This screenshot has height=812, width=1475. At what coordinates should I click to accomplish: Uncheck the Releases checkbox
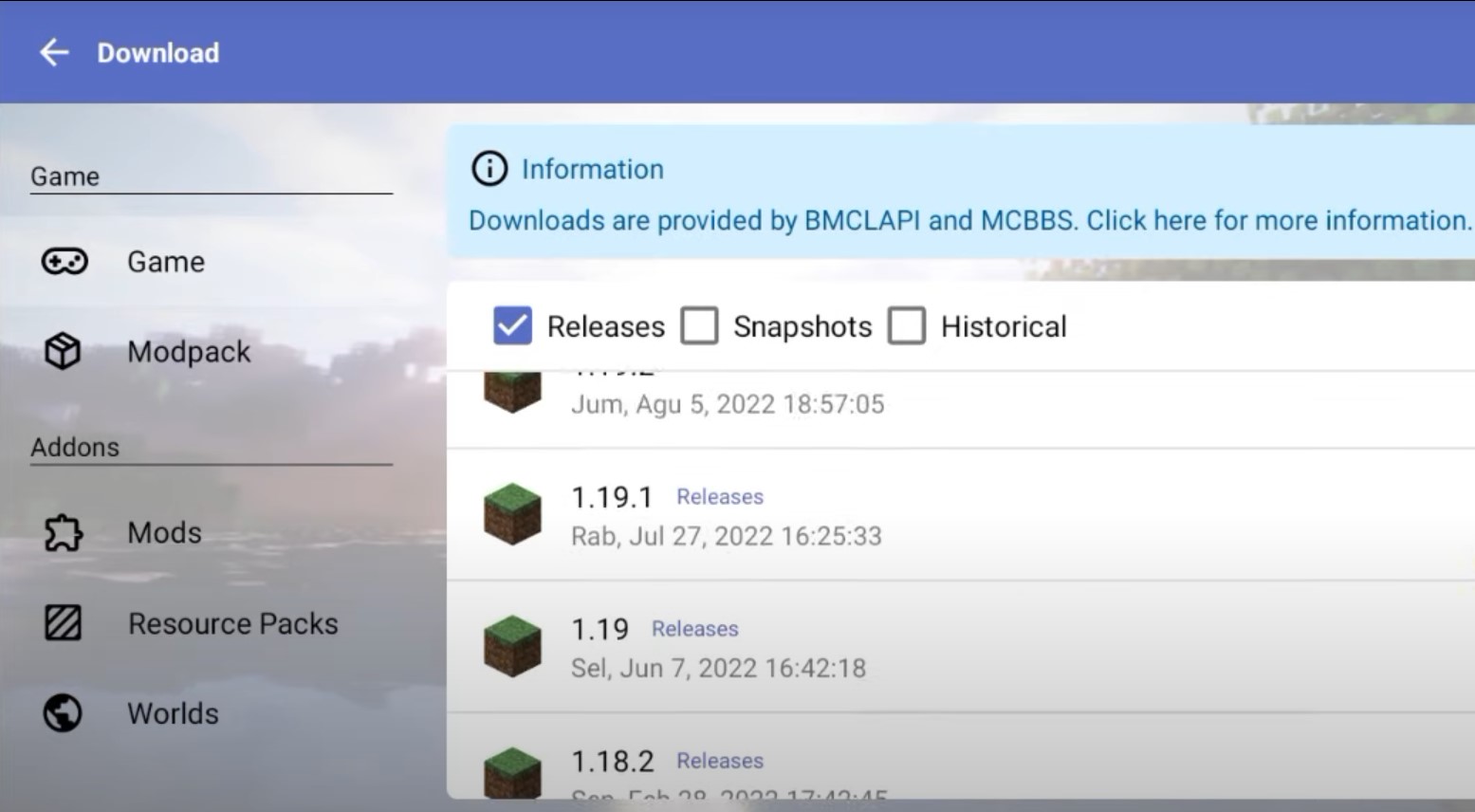click(x=511, y=325)
